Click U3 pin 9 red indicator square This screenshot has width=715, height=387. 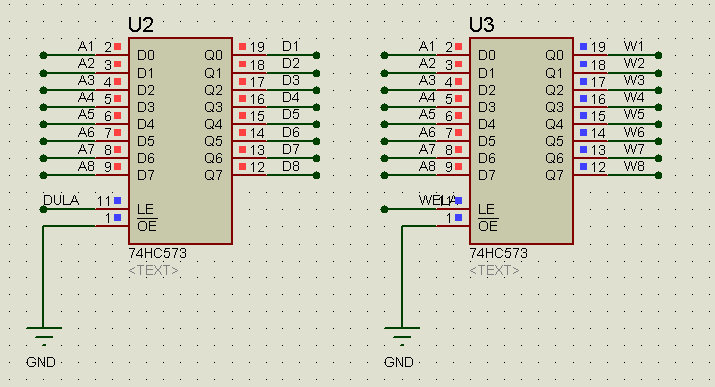(x=458, y=166)
